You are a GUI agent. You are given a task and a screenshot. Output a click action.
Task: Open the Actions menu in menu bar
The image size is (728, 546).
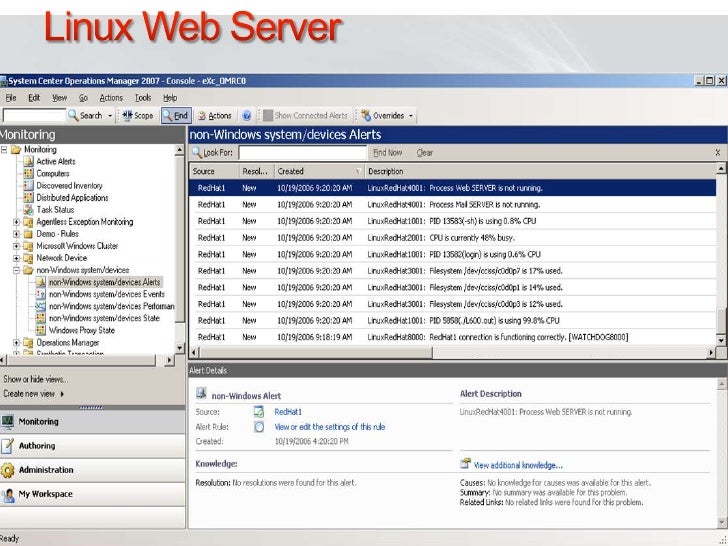[111, 98]
